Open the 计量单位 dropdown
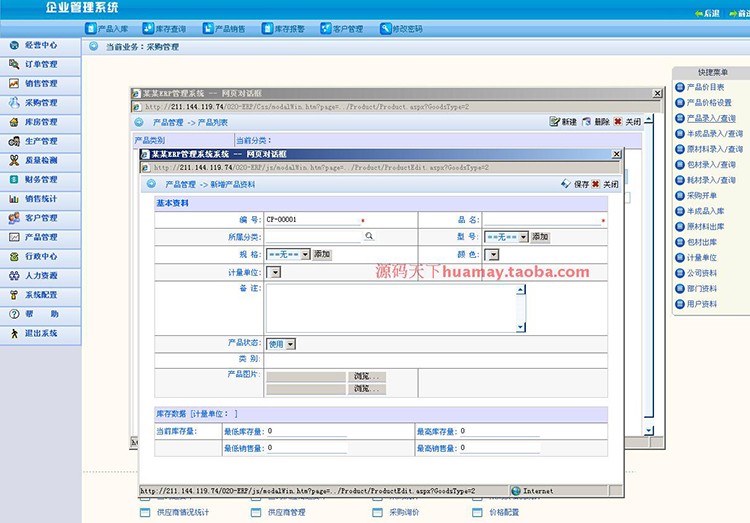Image resolution: width=750 pixels, height=523 pixels. (274, 273)
